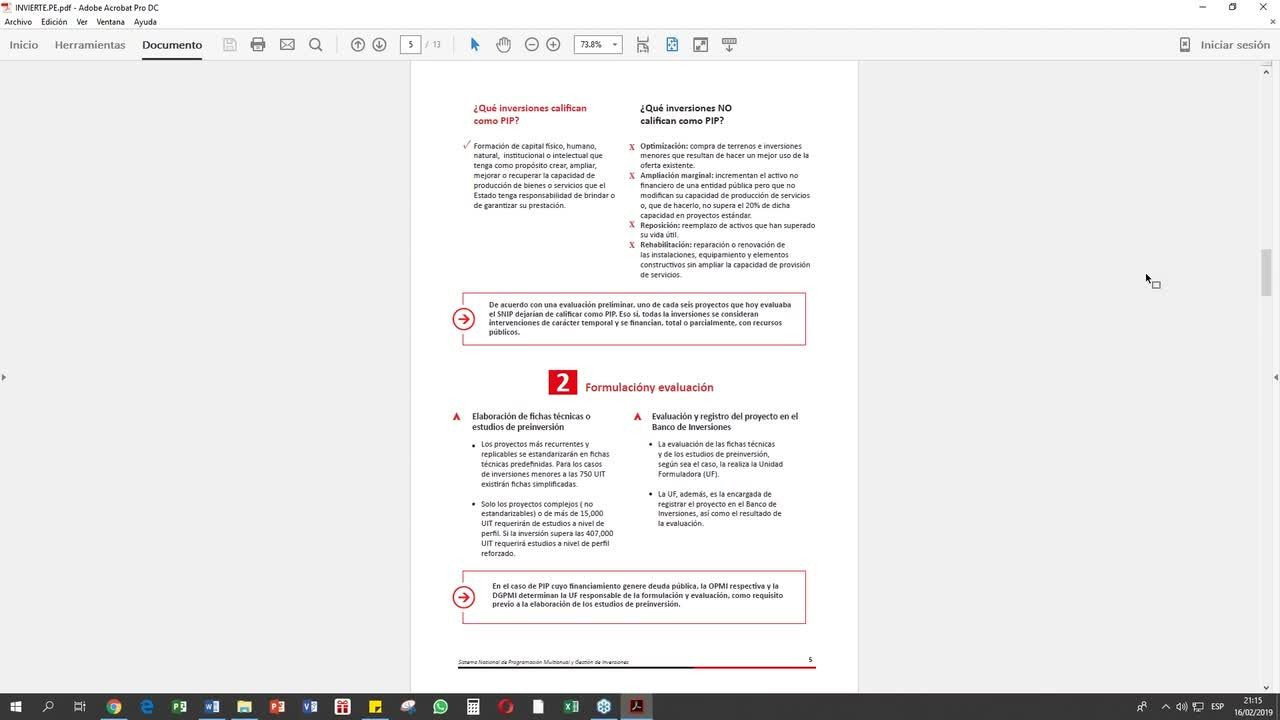Send file by email envelope icon
This screenshot has height=720, width=1280.
pyautogui.click(x=287, y=45)
